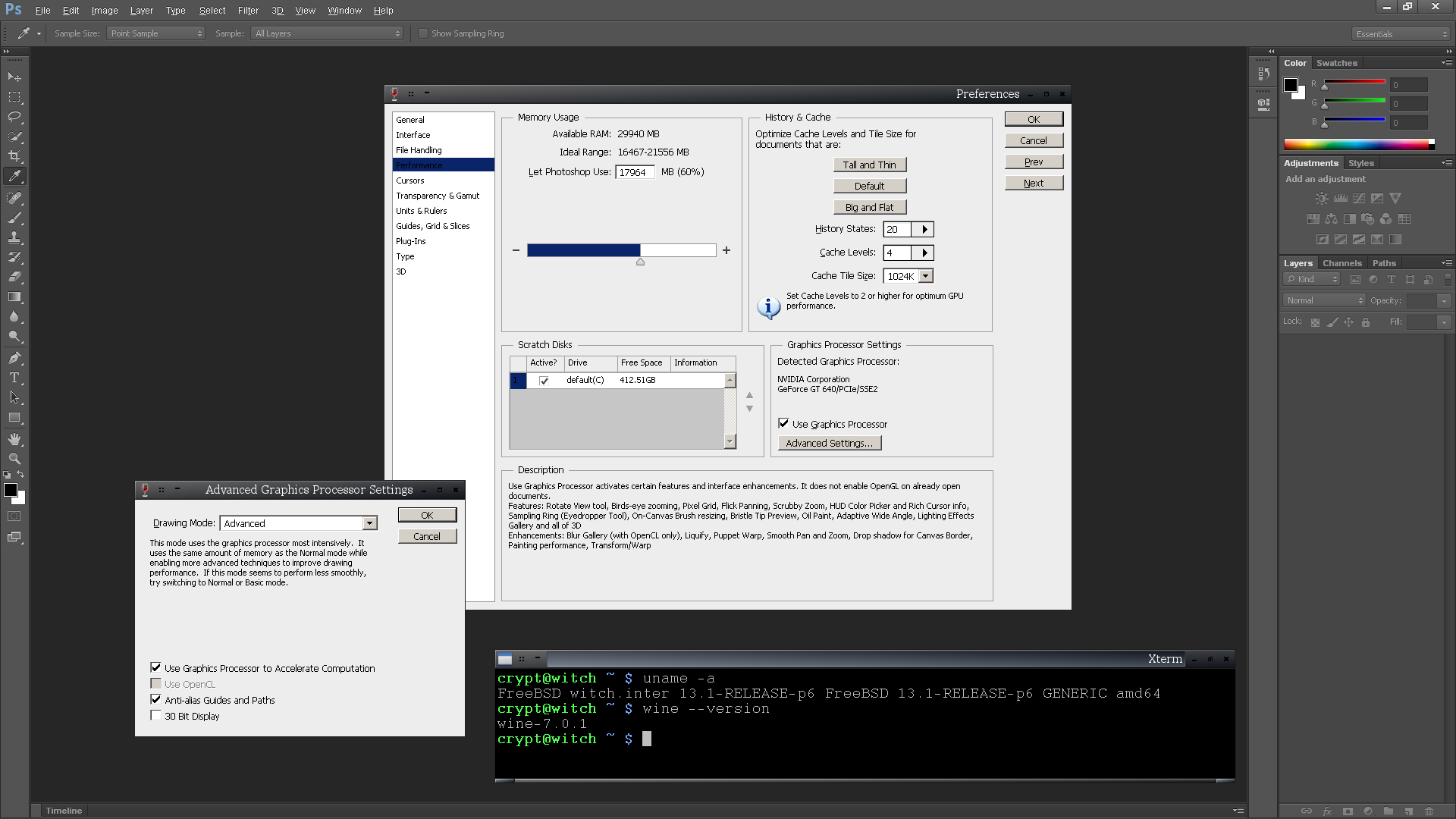Viewport: 1456px width, 819px height.
Task: Select the Zoom tool in toolbar
Action: pyautogui.click(x=15, y=459)
